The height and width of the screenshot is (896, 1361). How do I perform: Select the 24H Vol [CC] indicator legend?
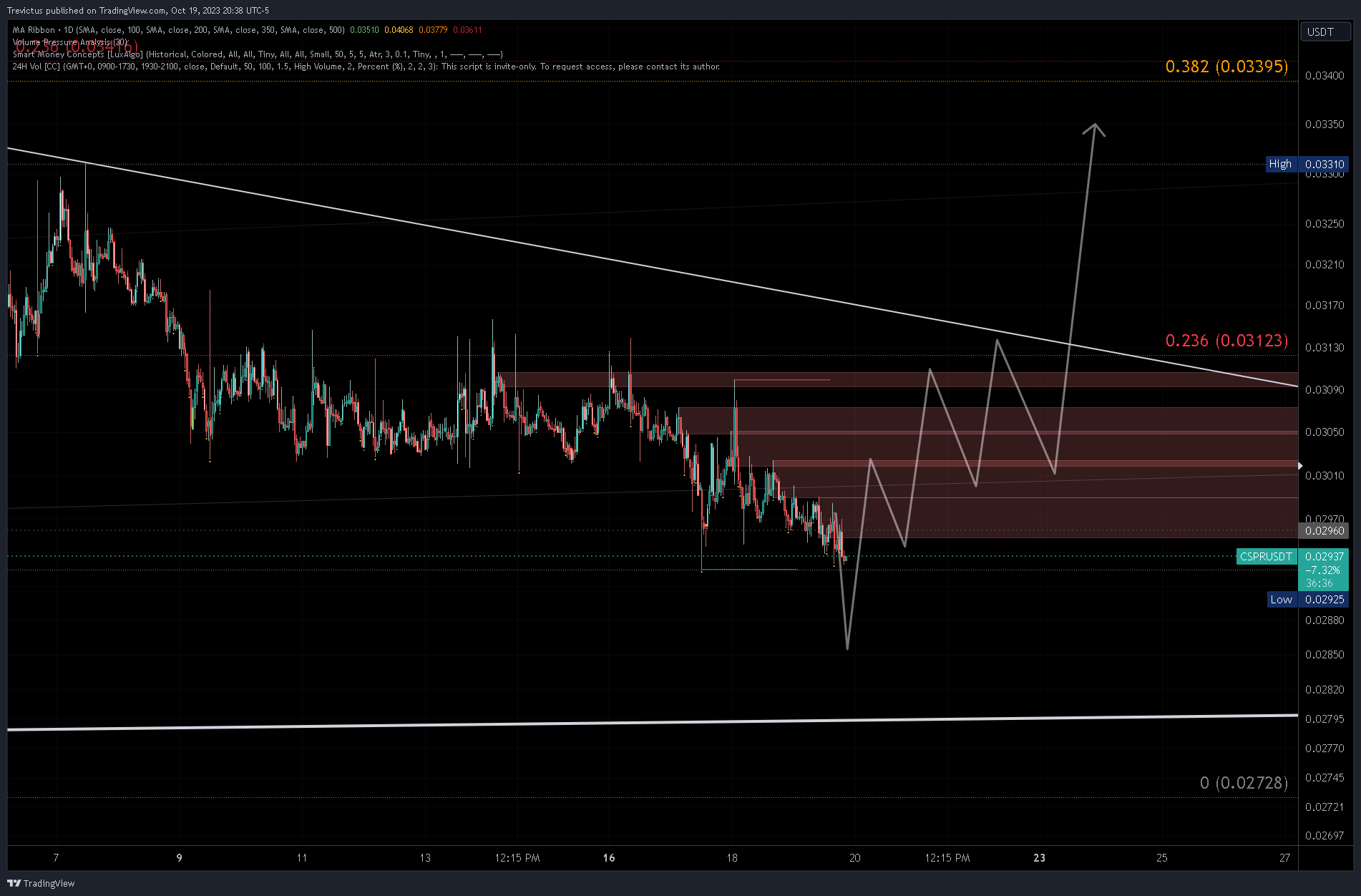366,67
